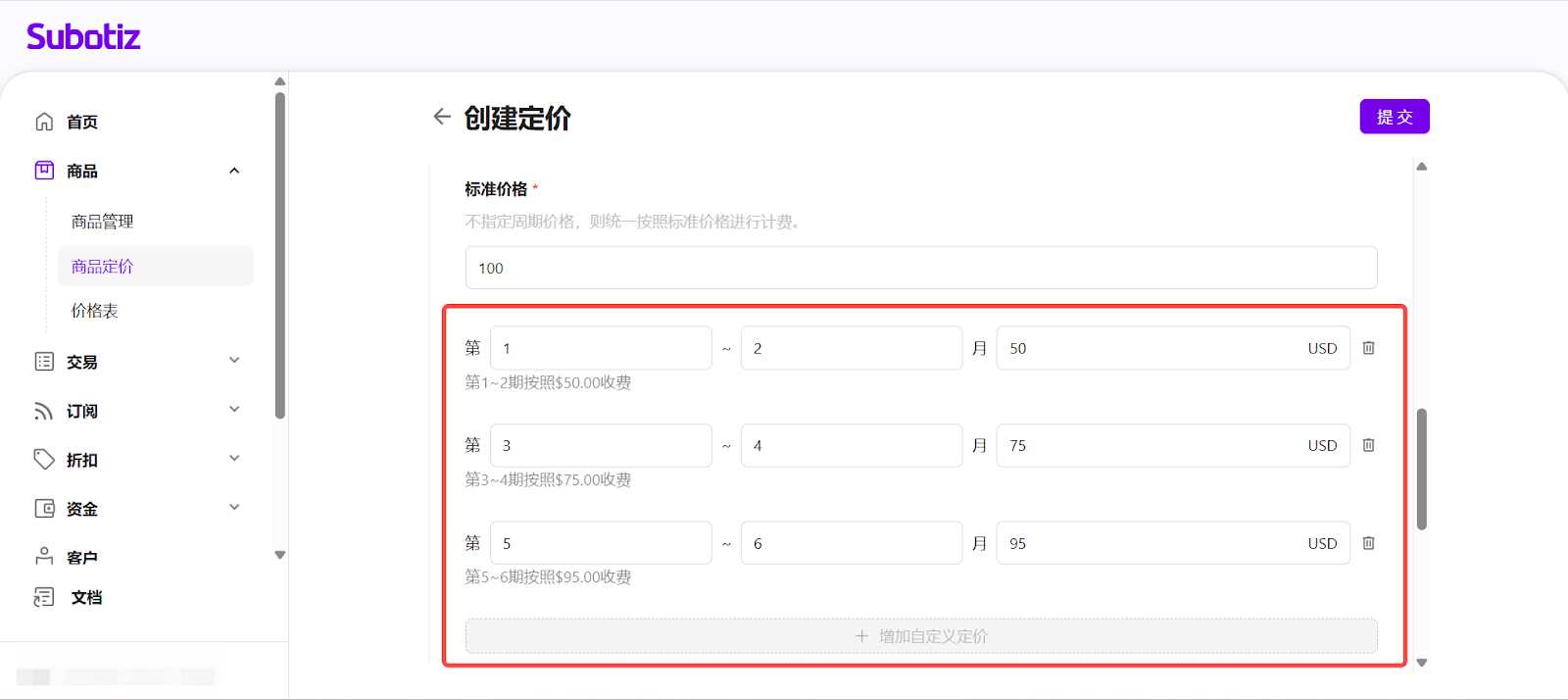Collapse the 商品 menu group

[x=234, y=171]
